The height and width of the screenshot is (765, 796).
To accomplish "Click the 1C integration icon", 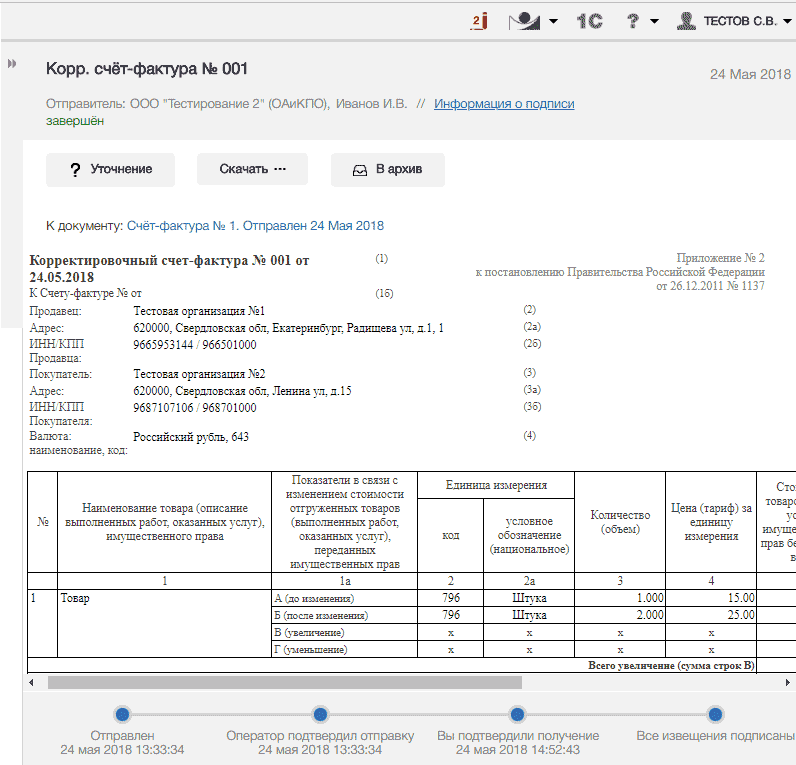I will point(589,21).
